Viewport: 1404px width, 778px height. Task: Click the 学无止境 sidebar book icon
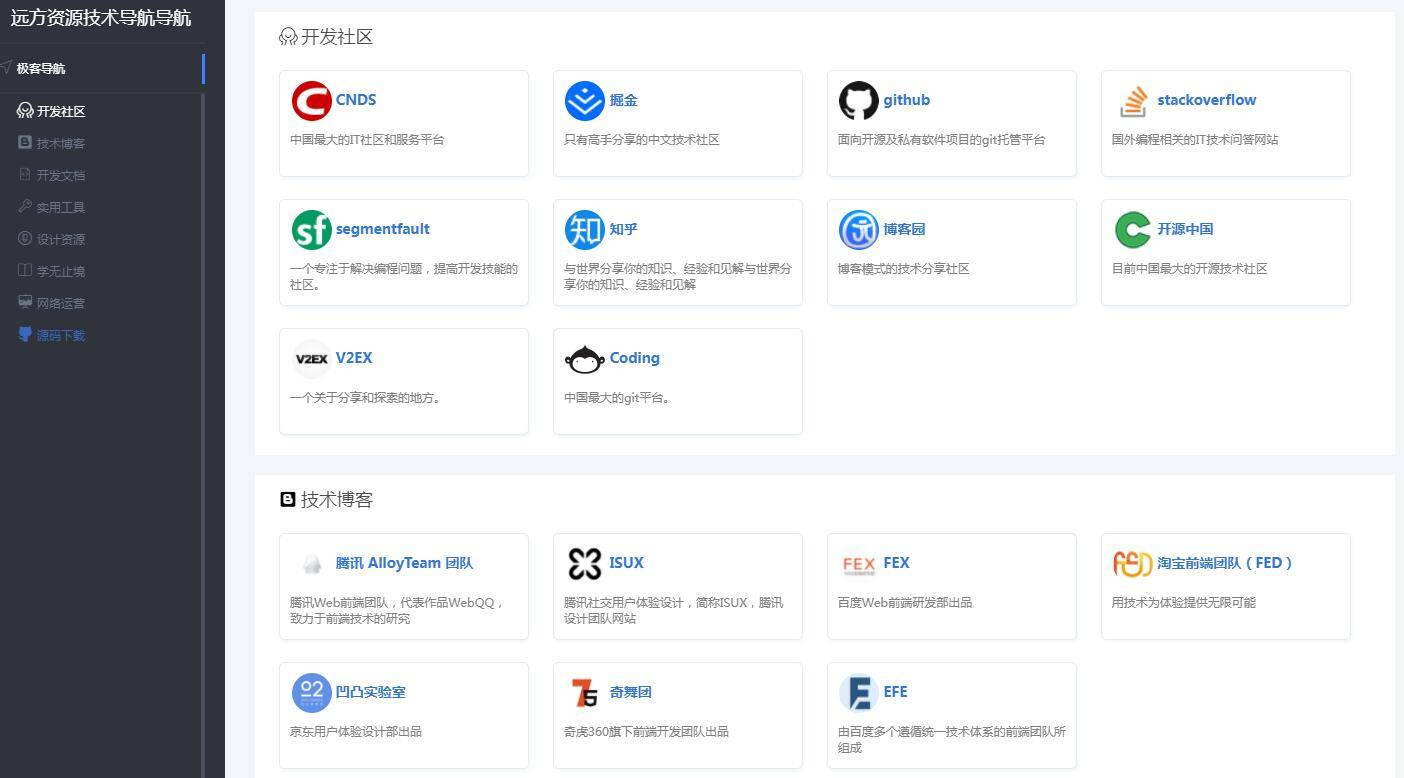[x=25, y=270]
